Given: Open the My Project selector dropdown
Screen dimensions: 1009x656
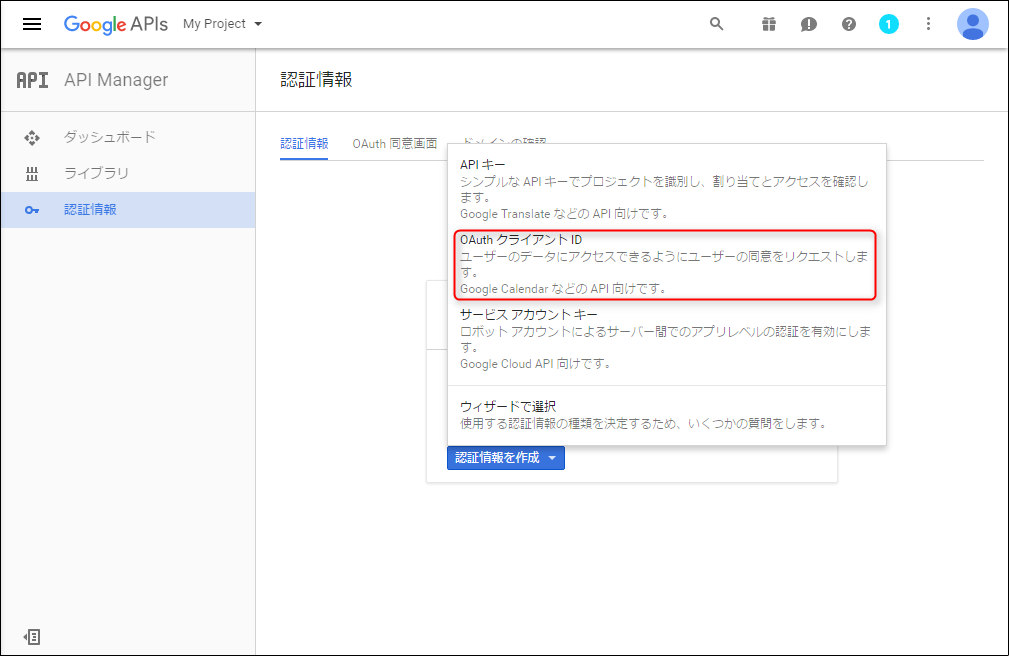Looking at the screenshot, I should 223,24.
